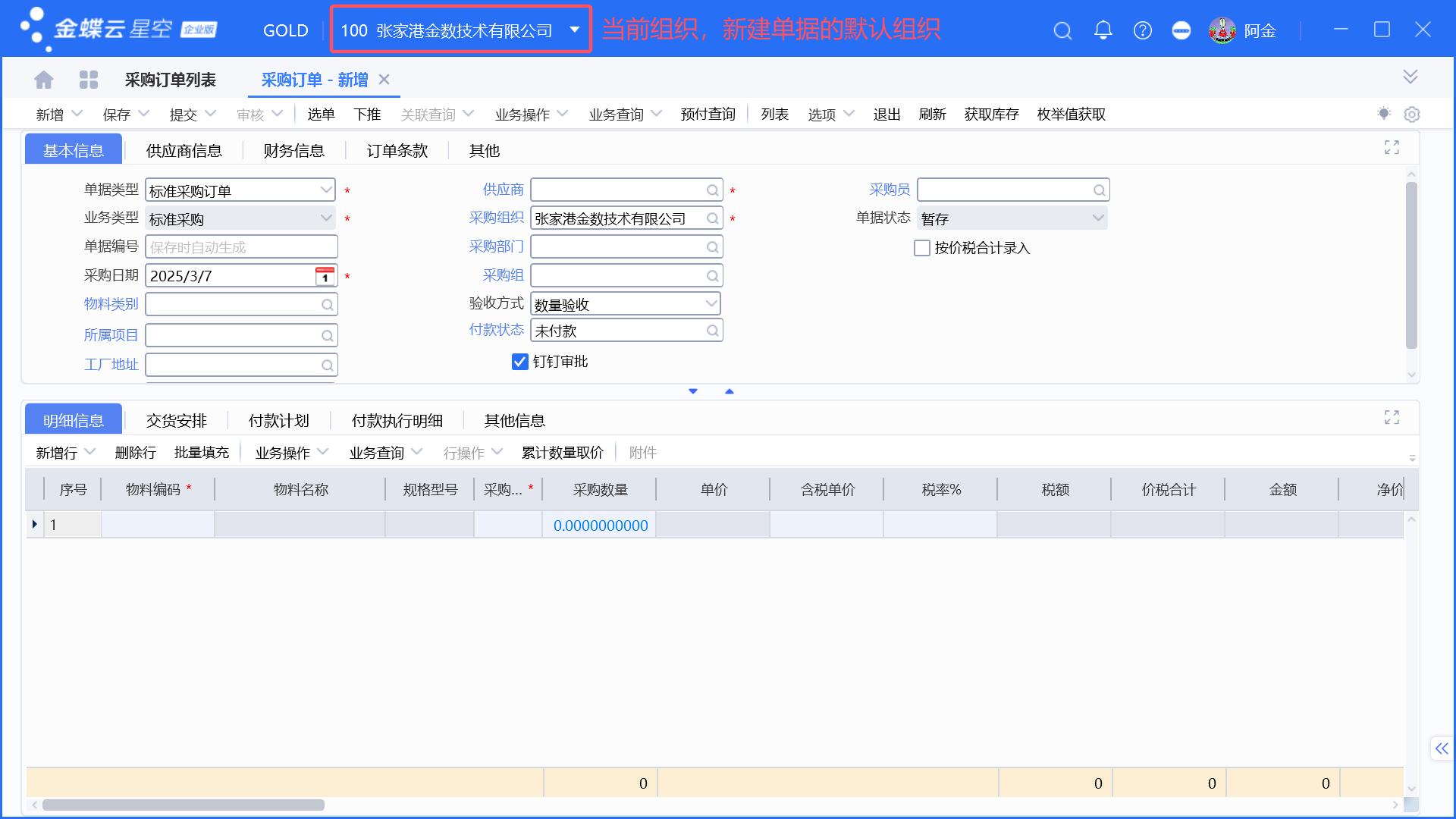Open 付款执行明细 tab
The image size is (1456, 819).
tap(397, 421)
